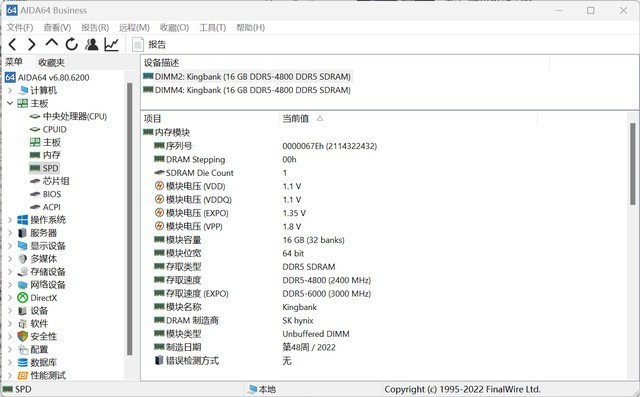Go forward with the right arrow toolbar icon
This screenshot has width=640, height=397.
31,44
